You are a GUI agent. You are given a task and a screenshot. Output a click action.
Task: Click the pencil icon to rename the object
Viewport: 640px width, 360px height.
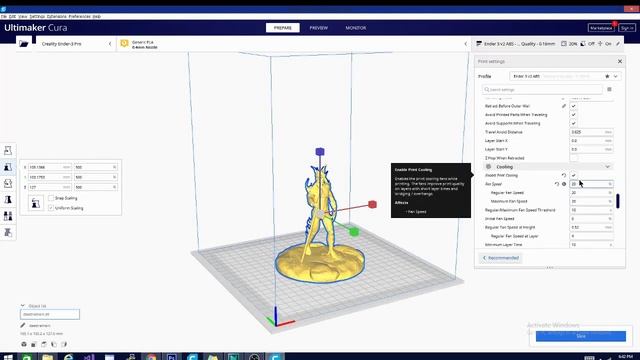23,325
